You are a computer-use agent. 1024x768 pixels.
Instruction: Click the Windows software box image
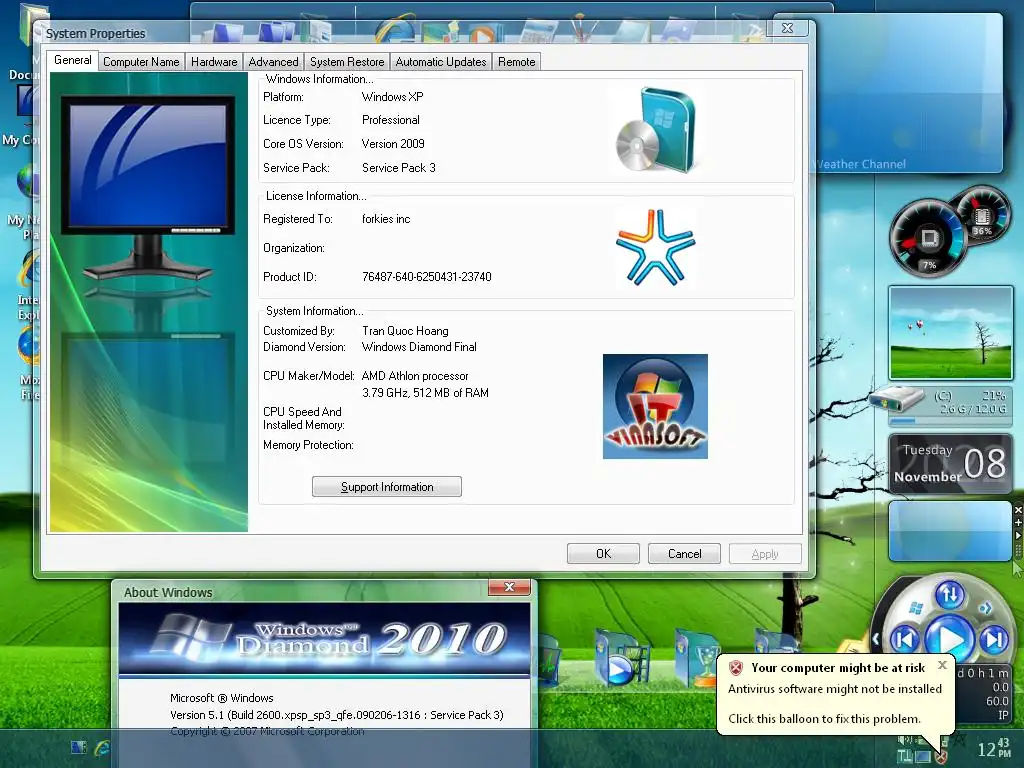[656, 130]
